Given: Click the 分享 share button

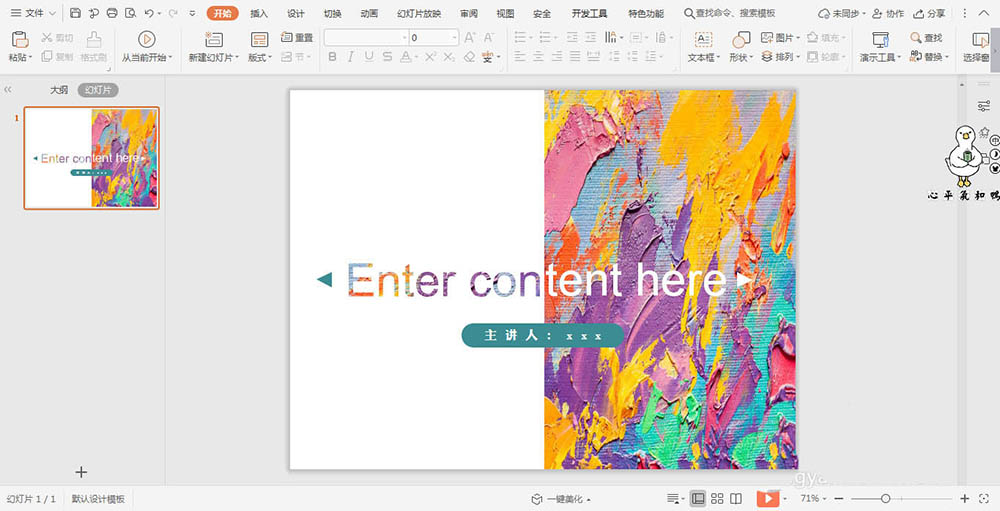Looking at the screenshot, I should point(929,13).
